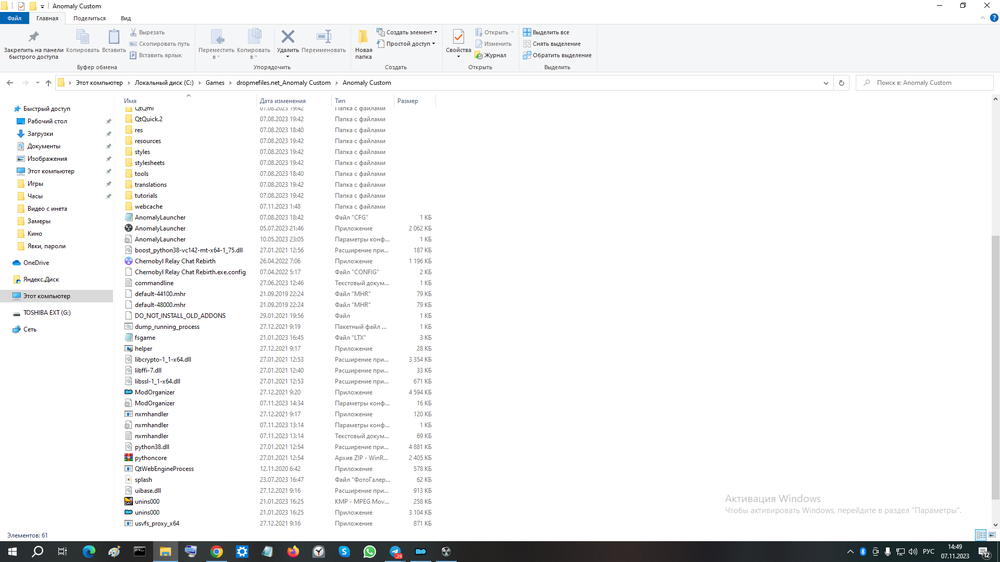Screen dimensions: 1000x562
Task: Open Chrome from the Windows taskbar
Action: click(216, 551)
